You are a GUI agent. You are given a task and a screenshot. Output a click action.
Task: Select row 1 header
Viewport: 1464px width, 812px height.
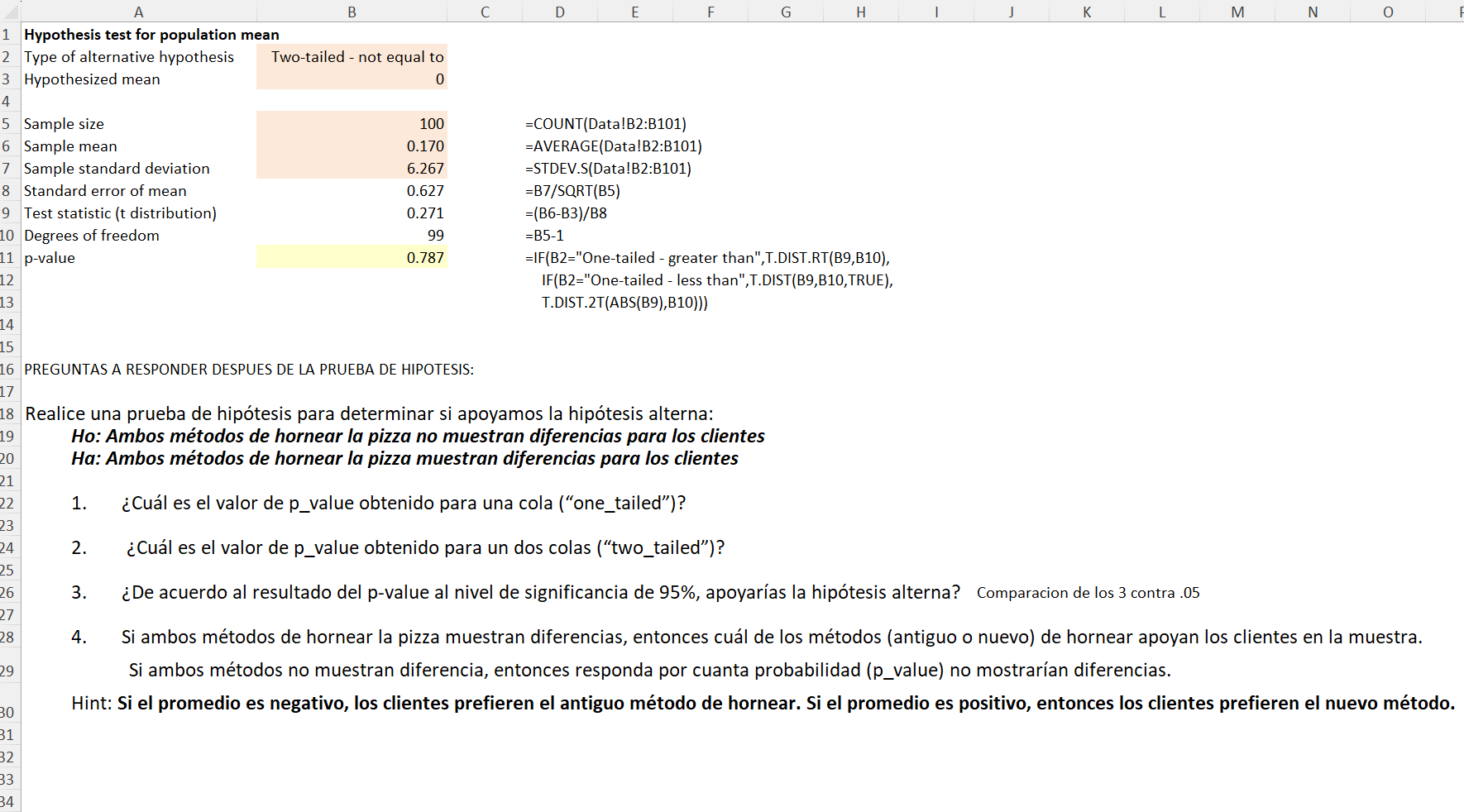click(x=10, y=34)
